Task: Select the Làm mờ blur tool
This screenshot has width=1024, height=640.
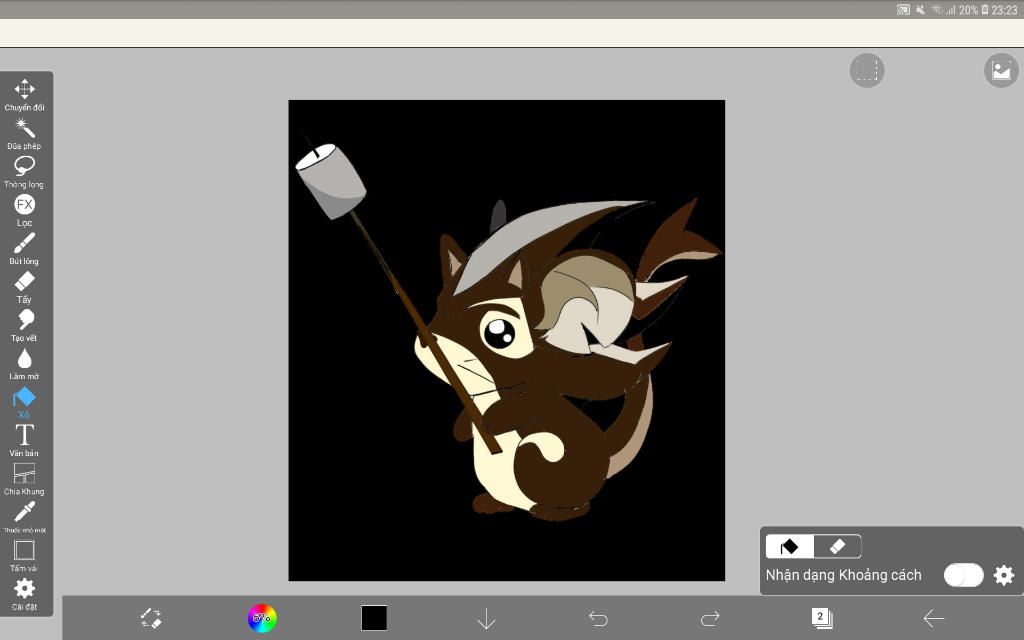Action: [x=24, y=364]
